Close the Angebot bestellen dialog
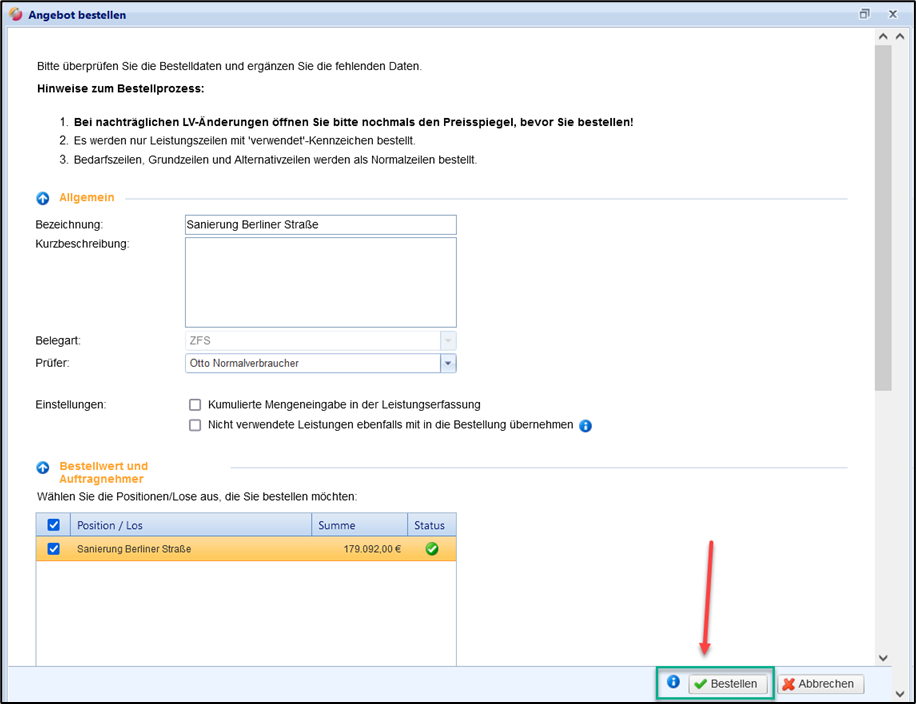Image resolution: width=916 pixels, height=704 pixels. [892, 15]
